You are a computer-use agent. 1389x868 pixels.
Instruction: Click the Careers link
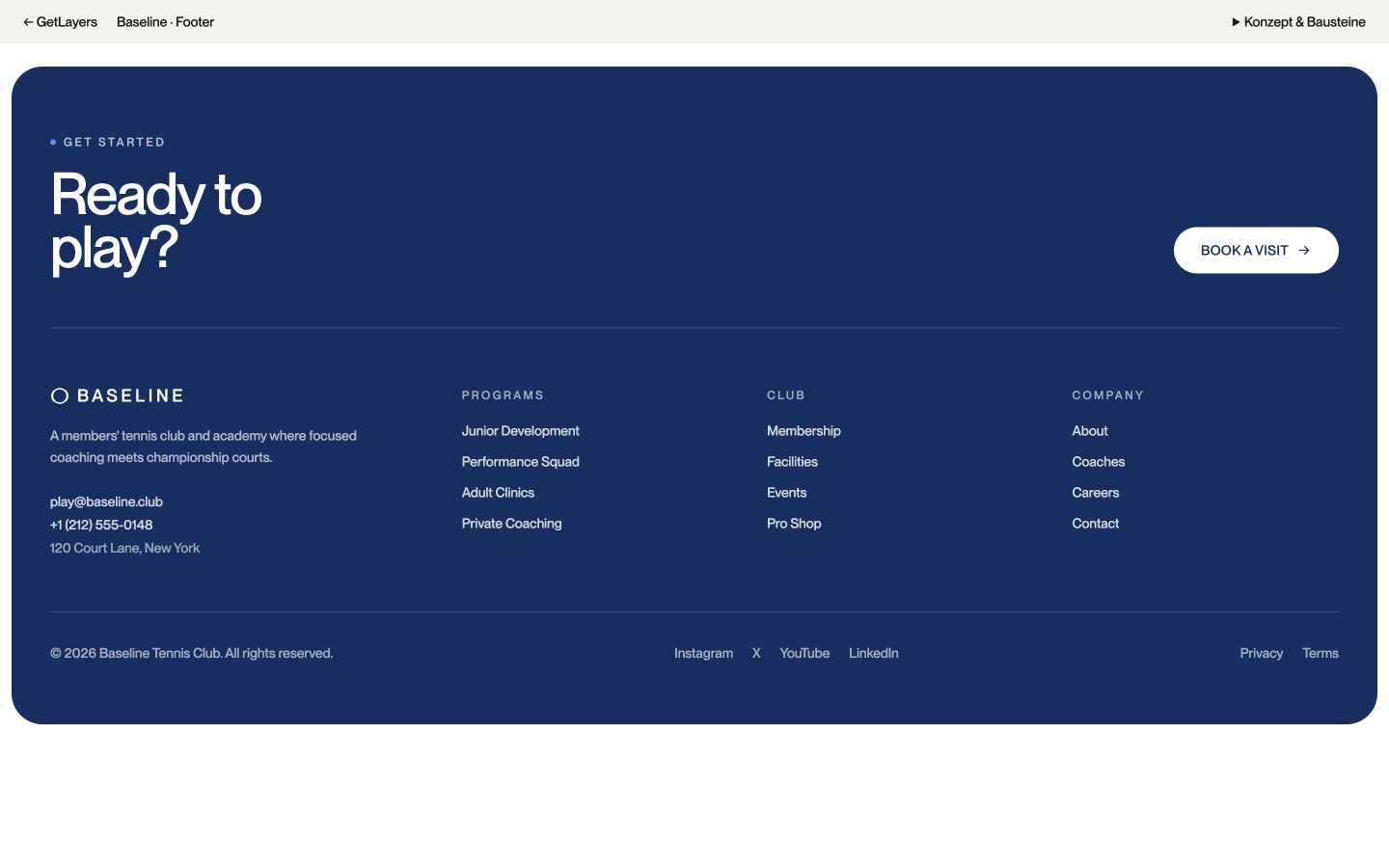(x=1096, y=493)
